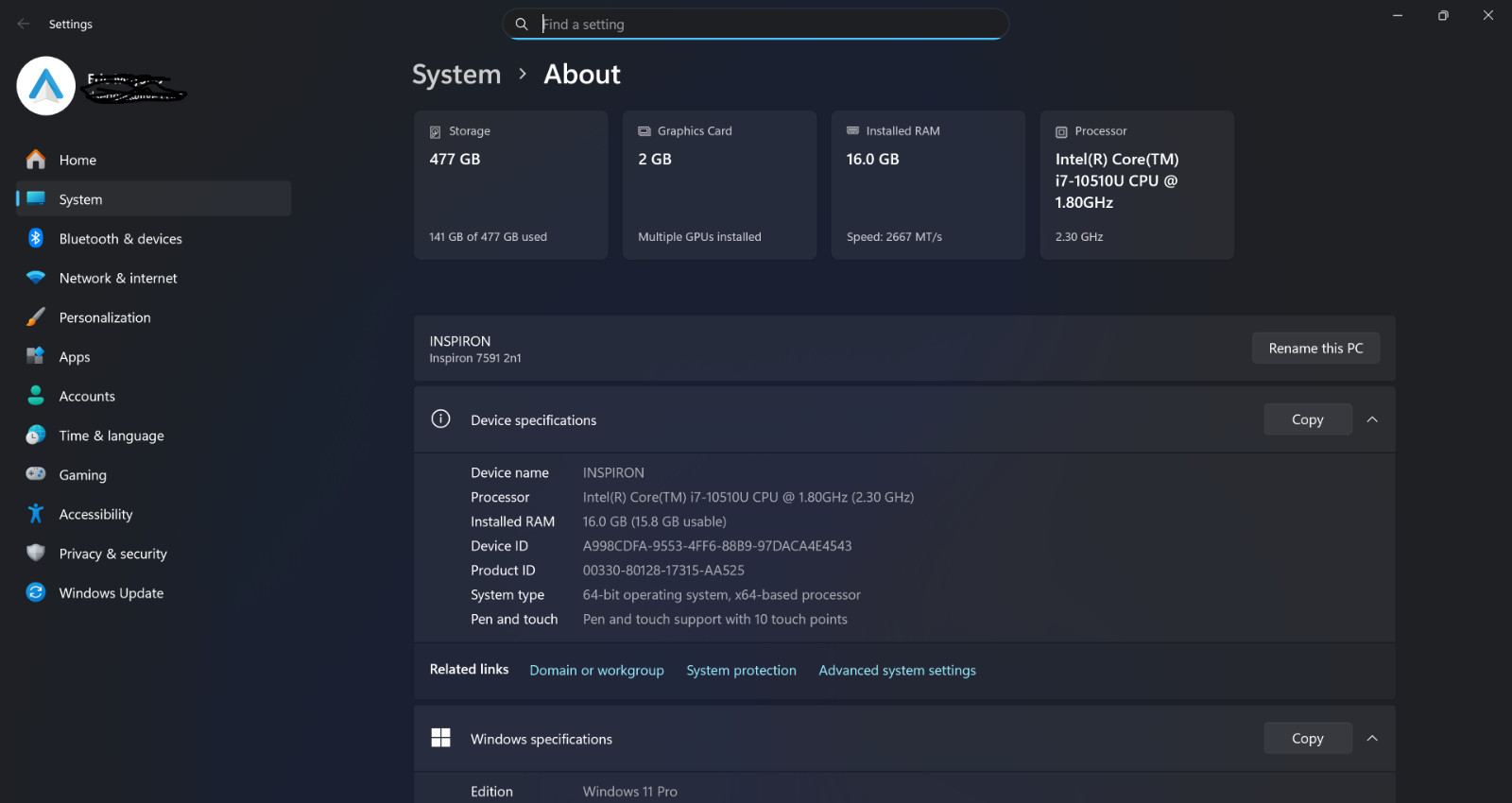
Task: Open Windows Update page
Action: [153, 592]
